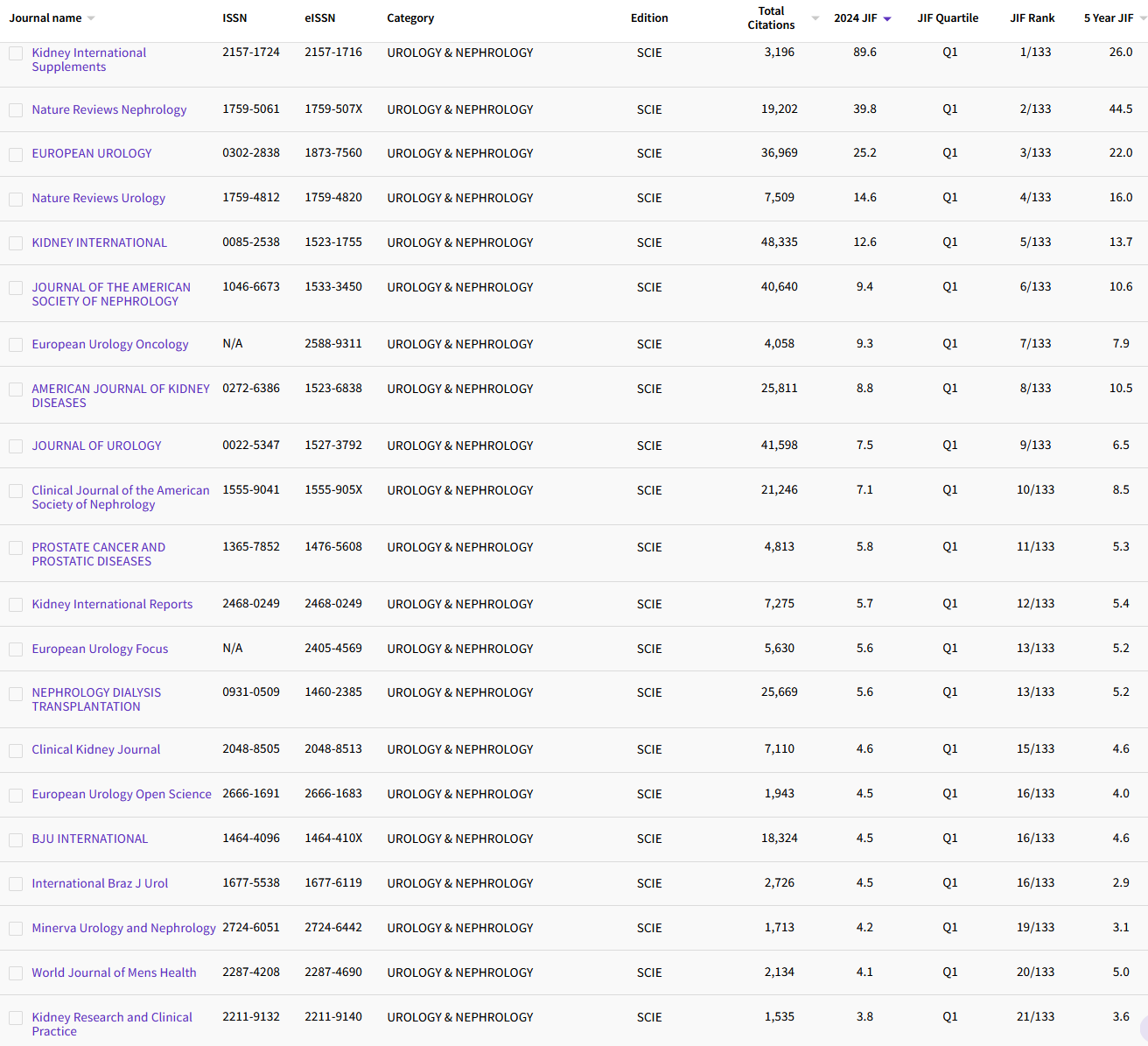This screenshot has height=1046, width=1148.
Task: Select the checkbox for Nature Reviews Nephrology
Action: [x=16, y=110]
